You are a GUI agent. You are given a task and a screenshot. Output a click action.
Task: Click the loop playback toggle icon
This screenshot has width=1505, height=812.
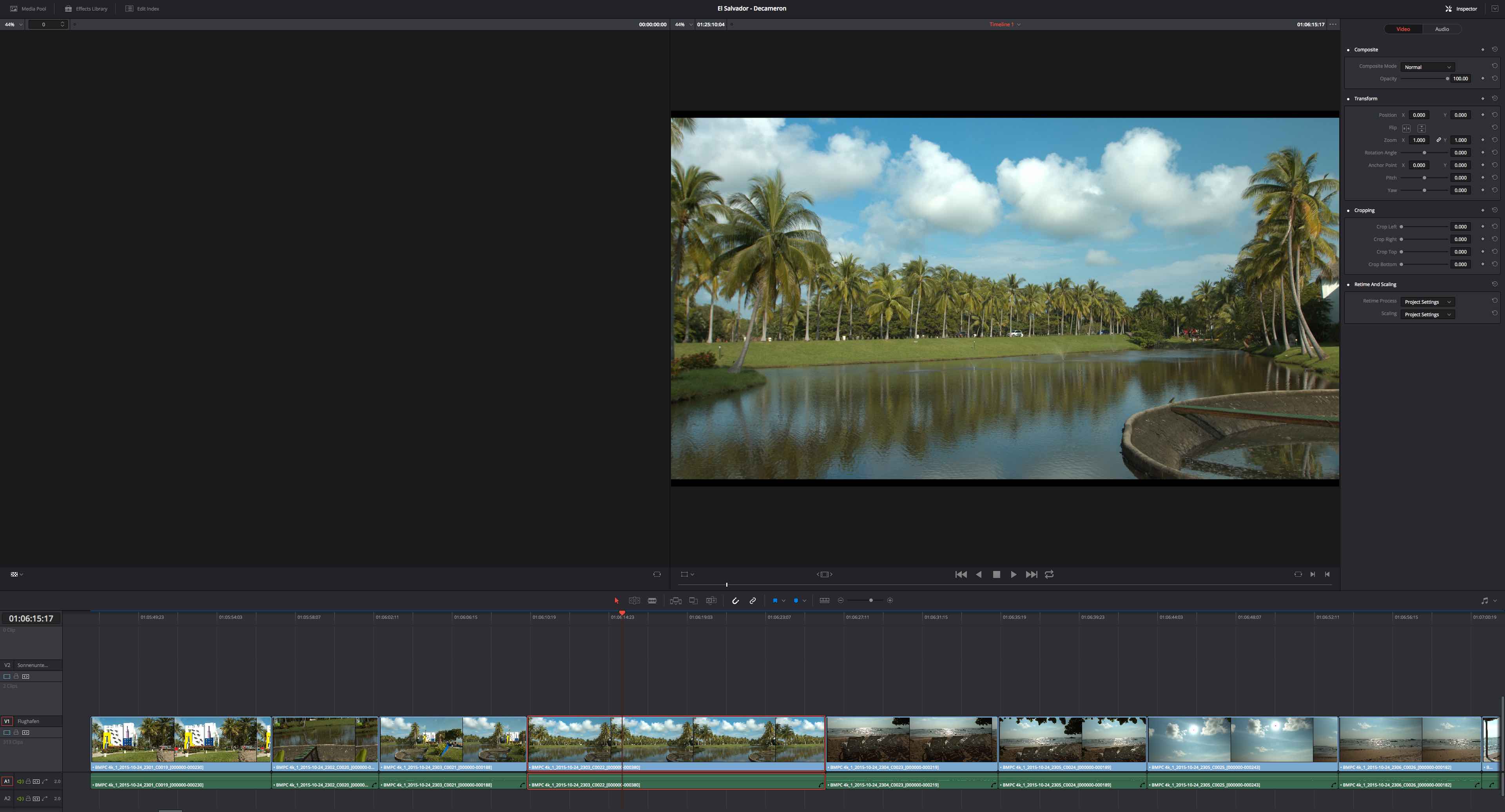[x=1049, y=574]
